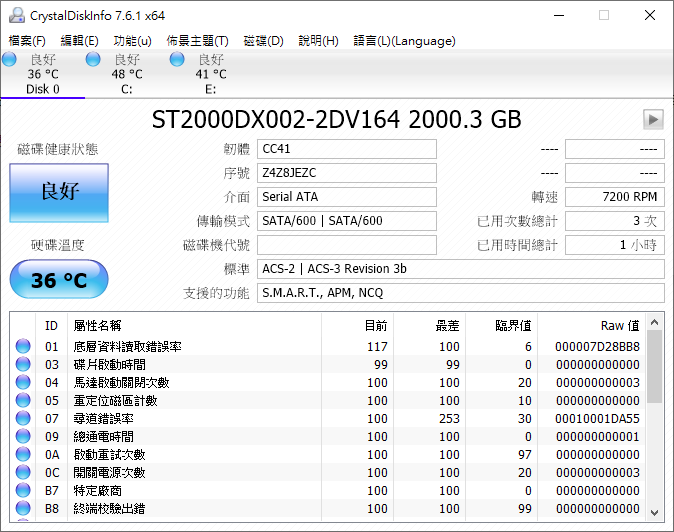Click the transfer mode field SATA/600 | SATA/600
The image size is (674, 532).
[347, 221]
